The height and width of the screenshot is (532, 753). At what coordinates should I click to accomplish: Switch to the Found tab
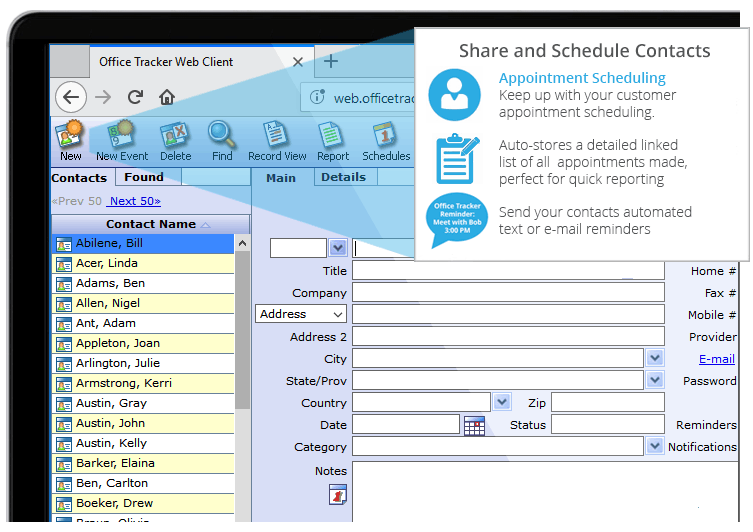[x=144, y=177]
